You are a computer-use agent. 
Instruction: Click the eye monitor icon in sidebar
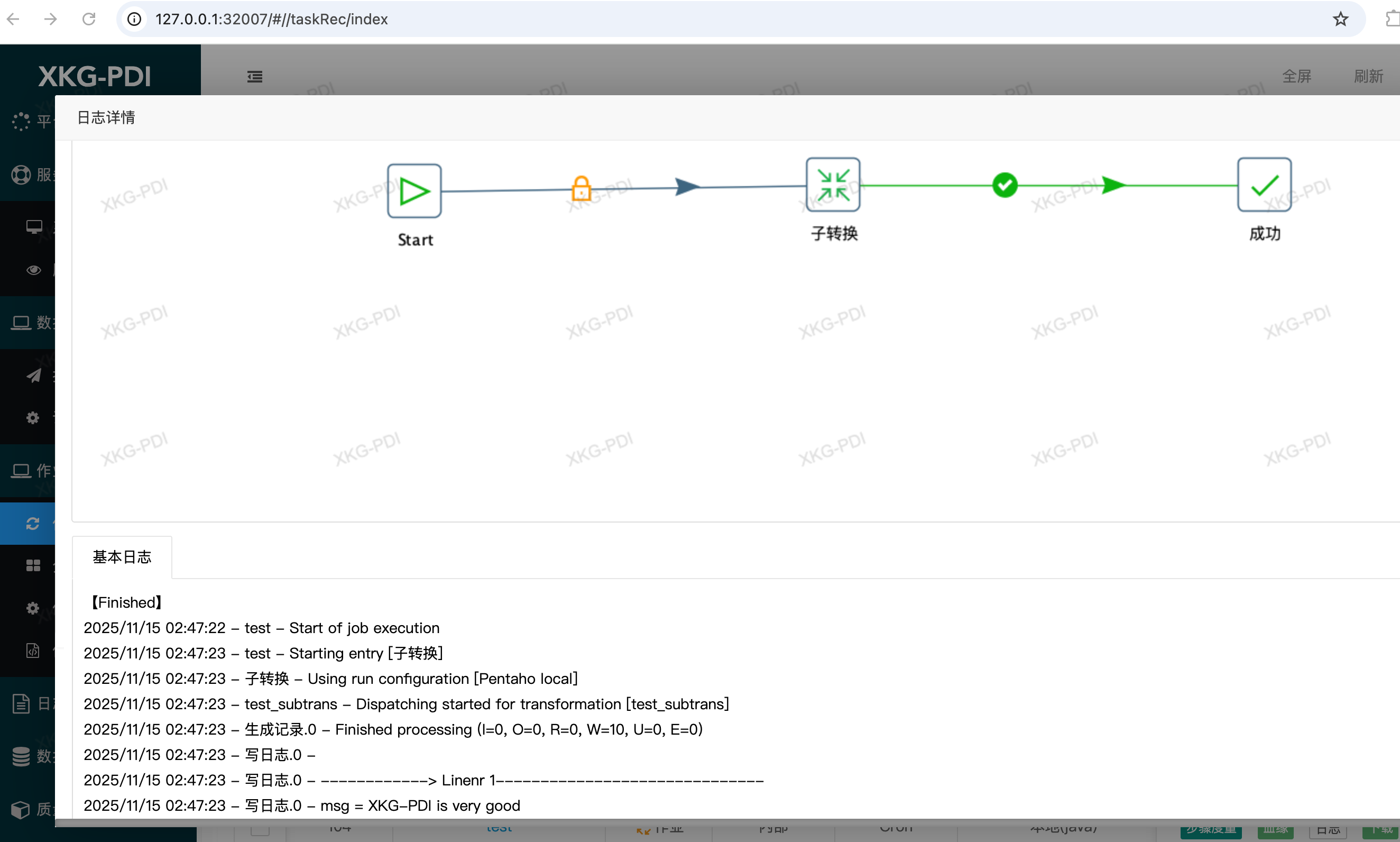point(33,270)
